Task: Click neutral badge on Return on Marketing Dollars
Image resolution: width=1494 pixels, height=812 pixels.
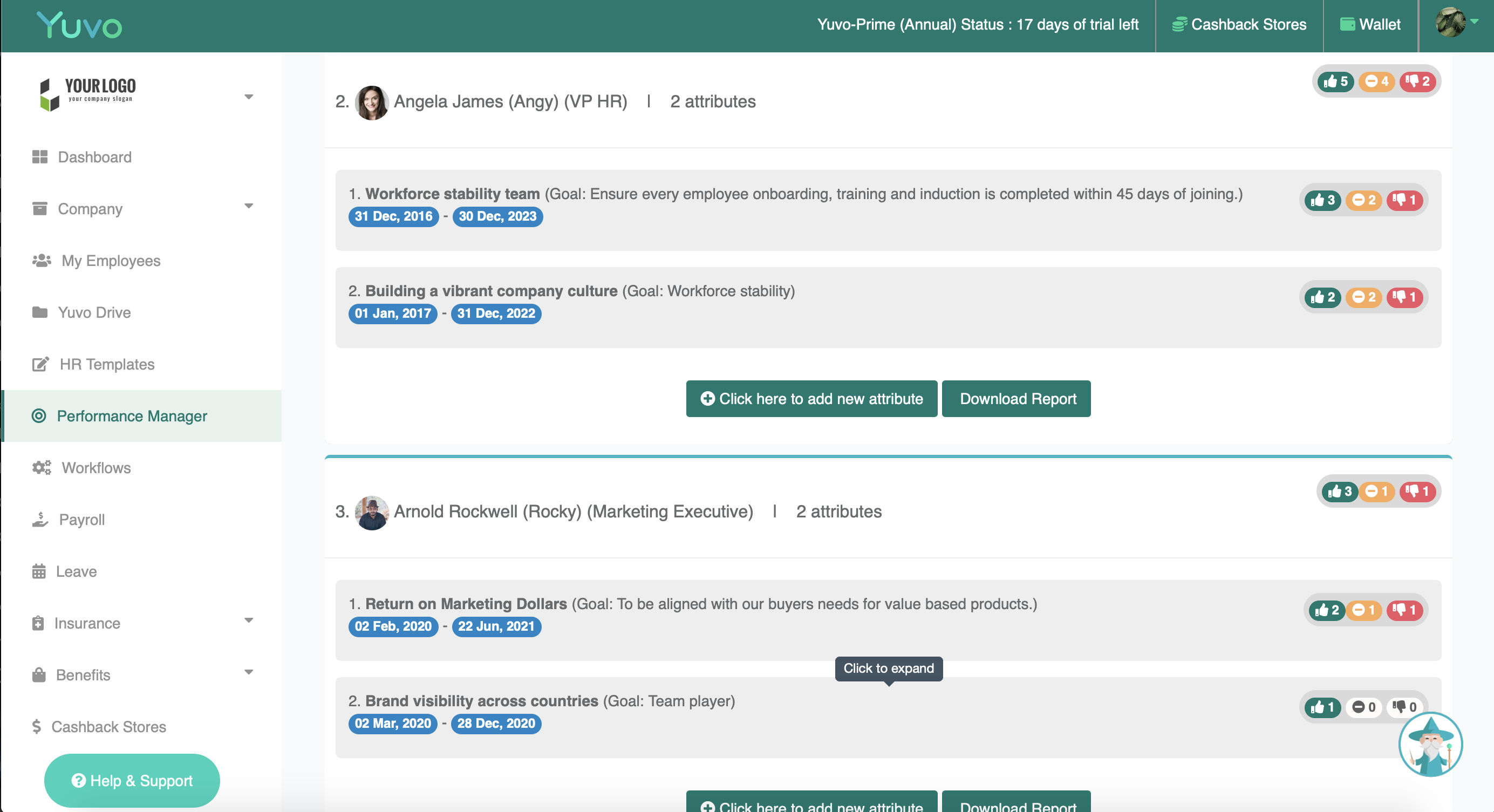Action: (1363, 610)
